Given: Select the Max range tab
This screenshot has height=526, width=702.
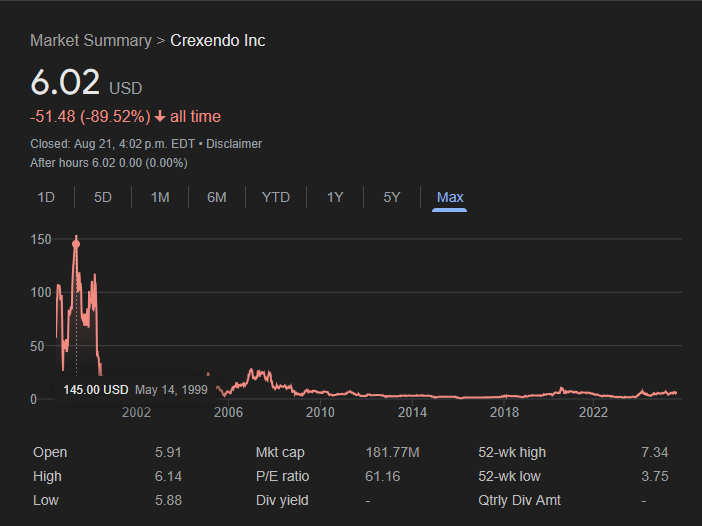Looking at the screenshot, I should 450,197.
